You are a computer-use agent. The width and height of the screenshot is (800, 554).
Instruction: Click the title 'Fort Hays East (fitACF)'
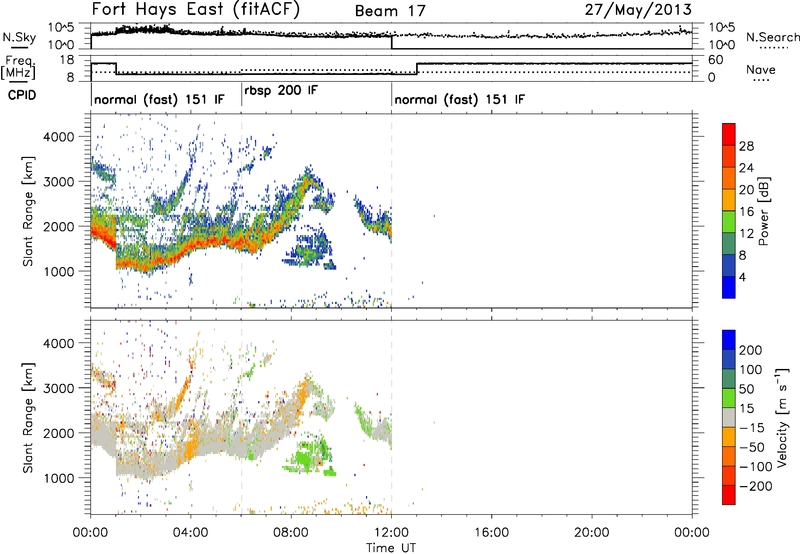(195, 10)
